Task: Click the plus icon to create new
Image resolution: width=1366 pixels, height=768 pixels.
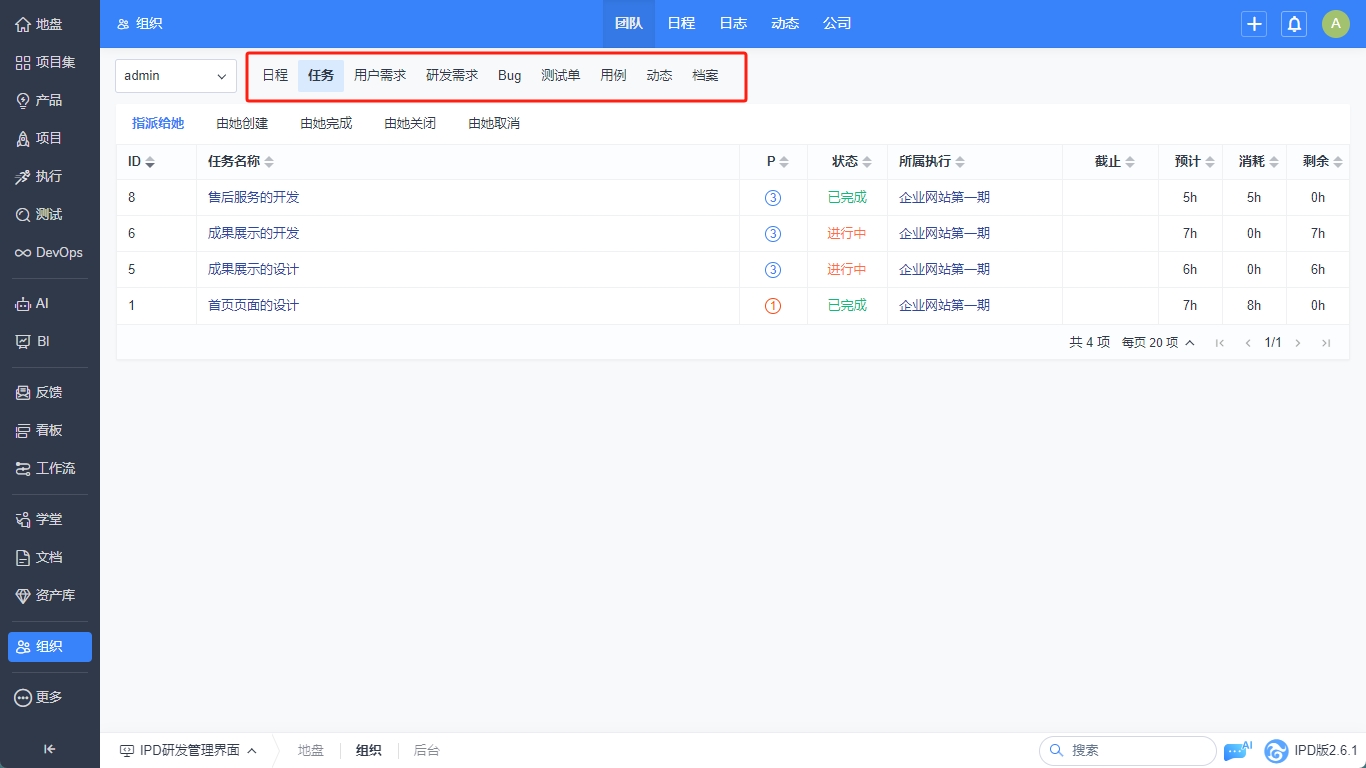Action: [1254, 24]
